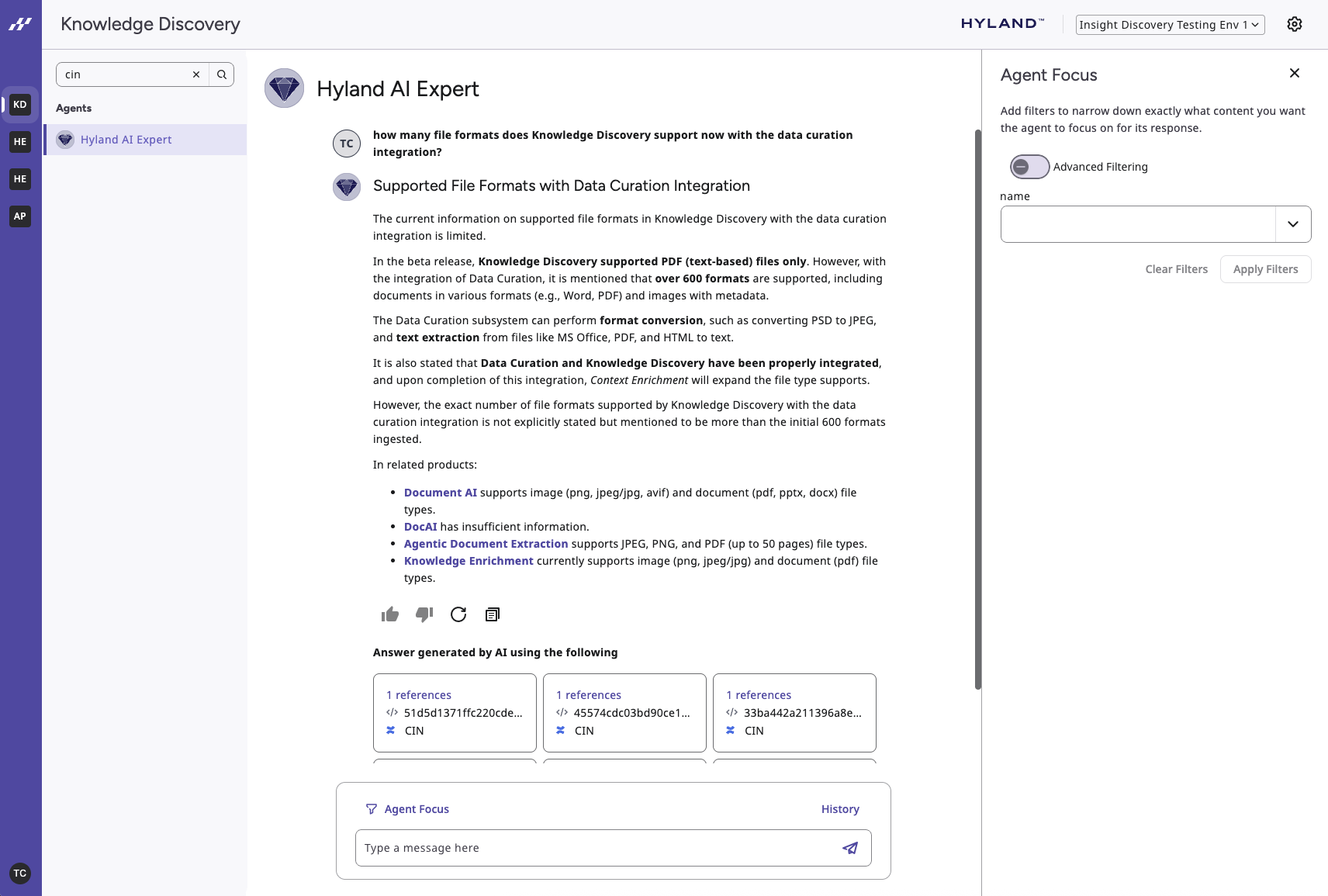Close the Agent Focus panel
Screen dimensions: 1328x896
(x=1295, y=73)
